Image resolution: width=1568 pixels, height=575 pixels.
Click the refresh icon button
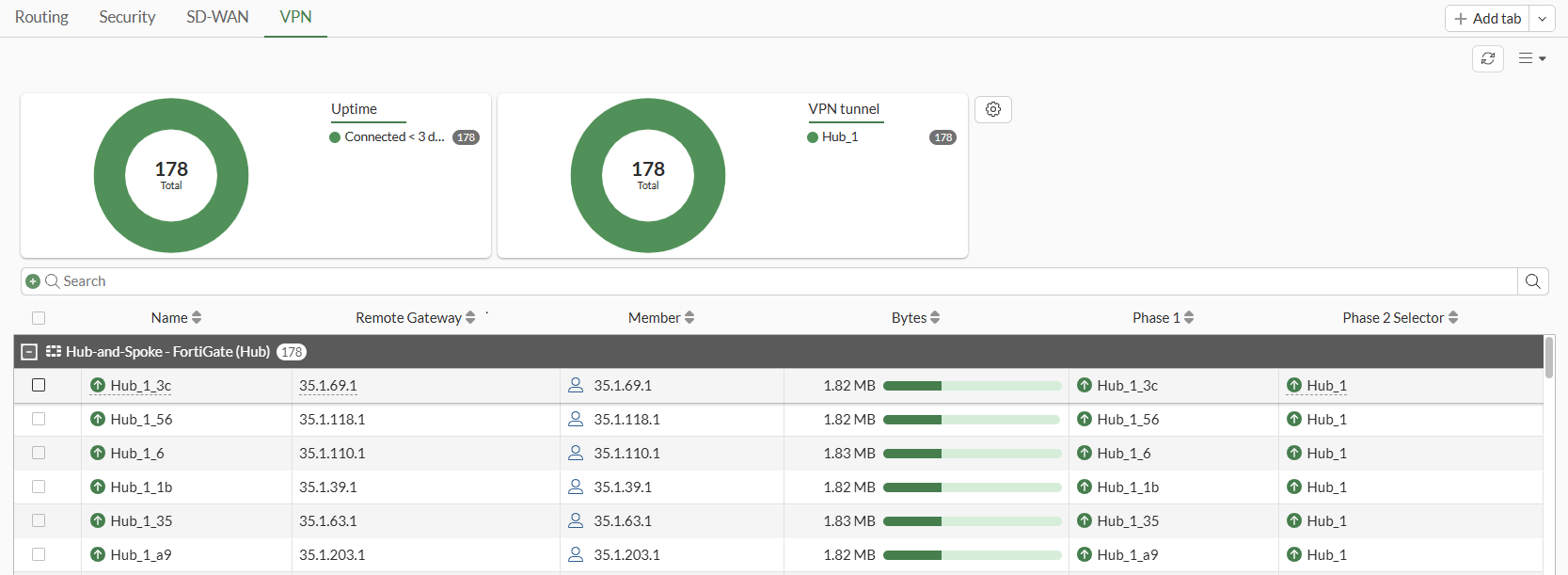pos(1487,58)
